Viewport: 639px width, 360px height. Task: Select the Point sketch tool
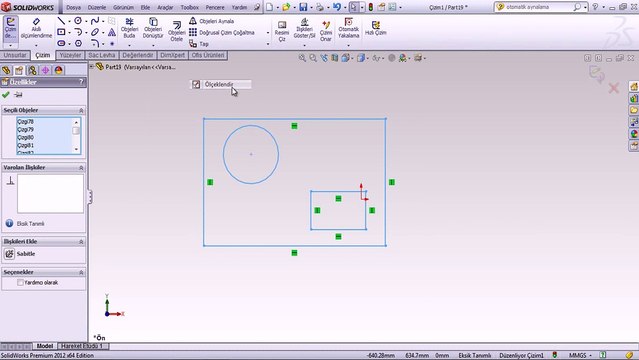point(112,43)
